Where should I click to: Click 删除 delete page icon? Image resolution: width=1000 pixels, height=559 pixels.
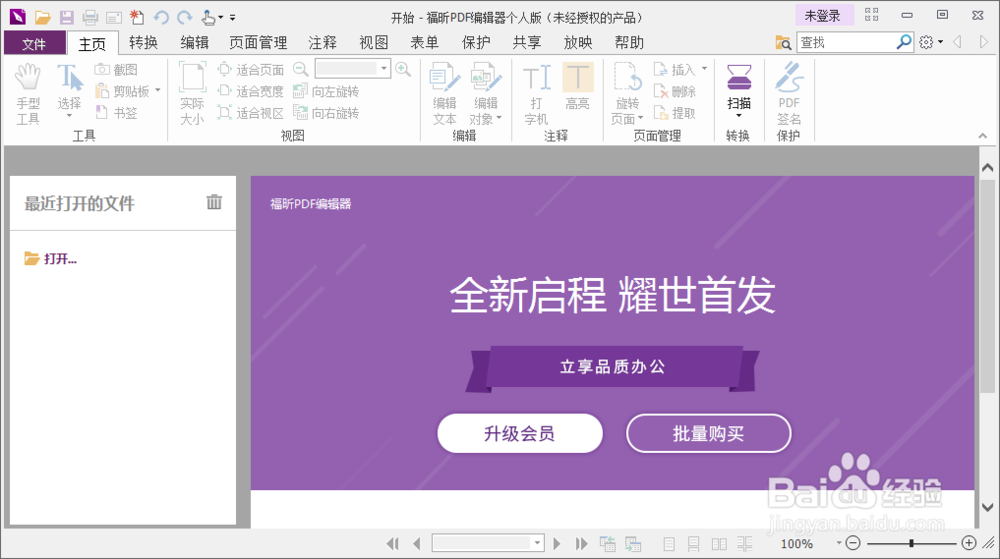[x=675, y=91]
